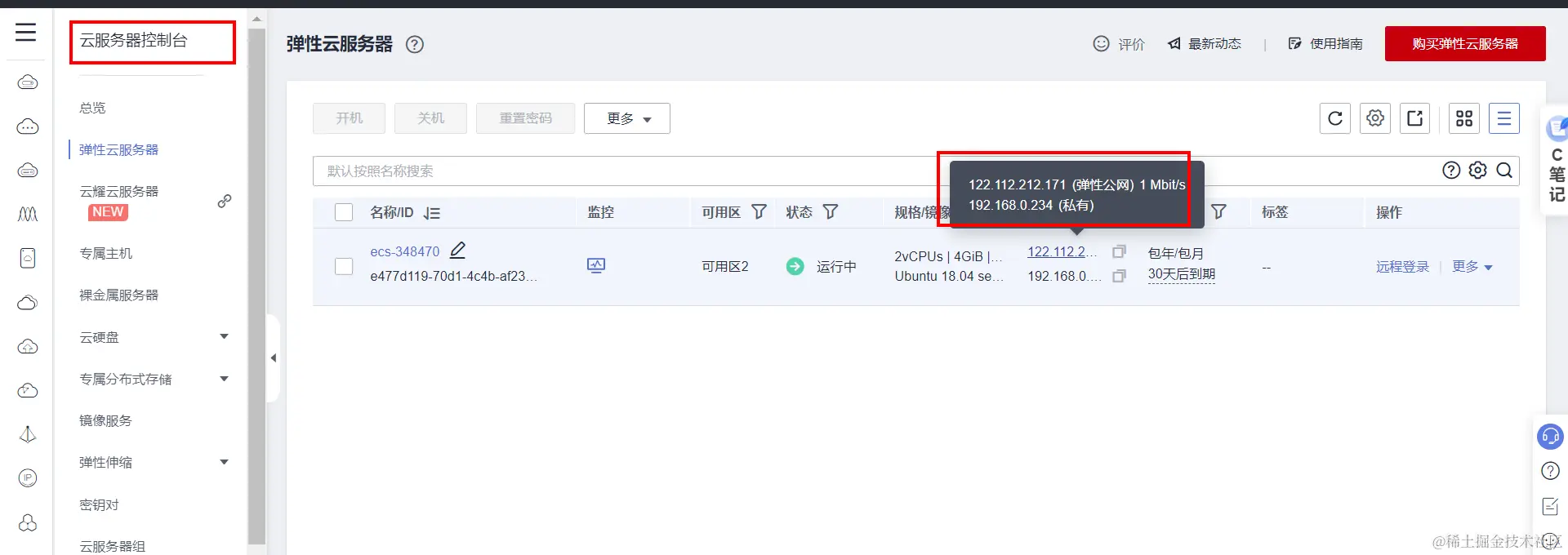
Task: Open search settings gear in search bar
Action: click(x=1478, y=170)
